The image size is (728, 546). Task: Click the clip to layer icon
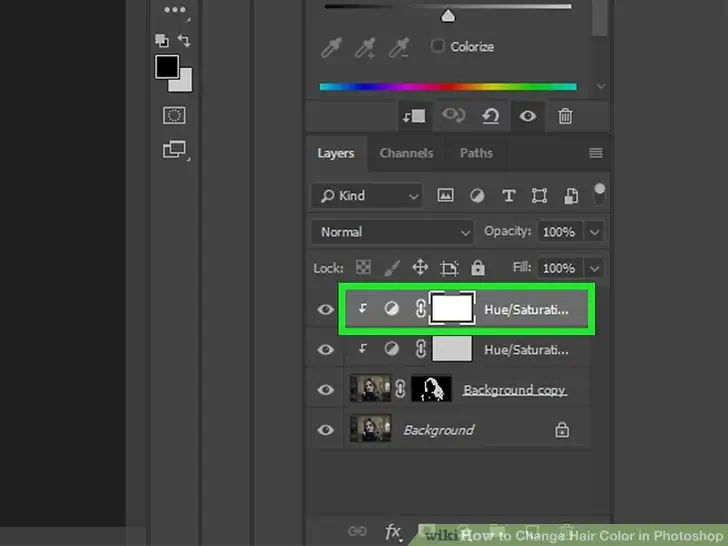(413, 117)
